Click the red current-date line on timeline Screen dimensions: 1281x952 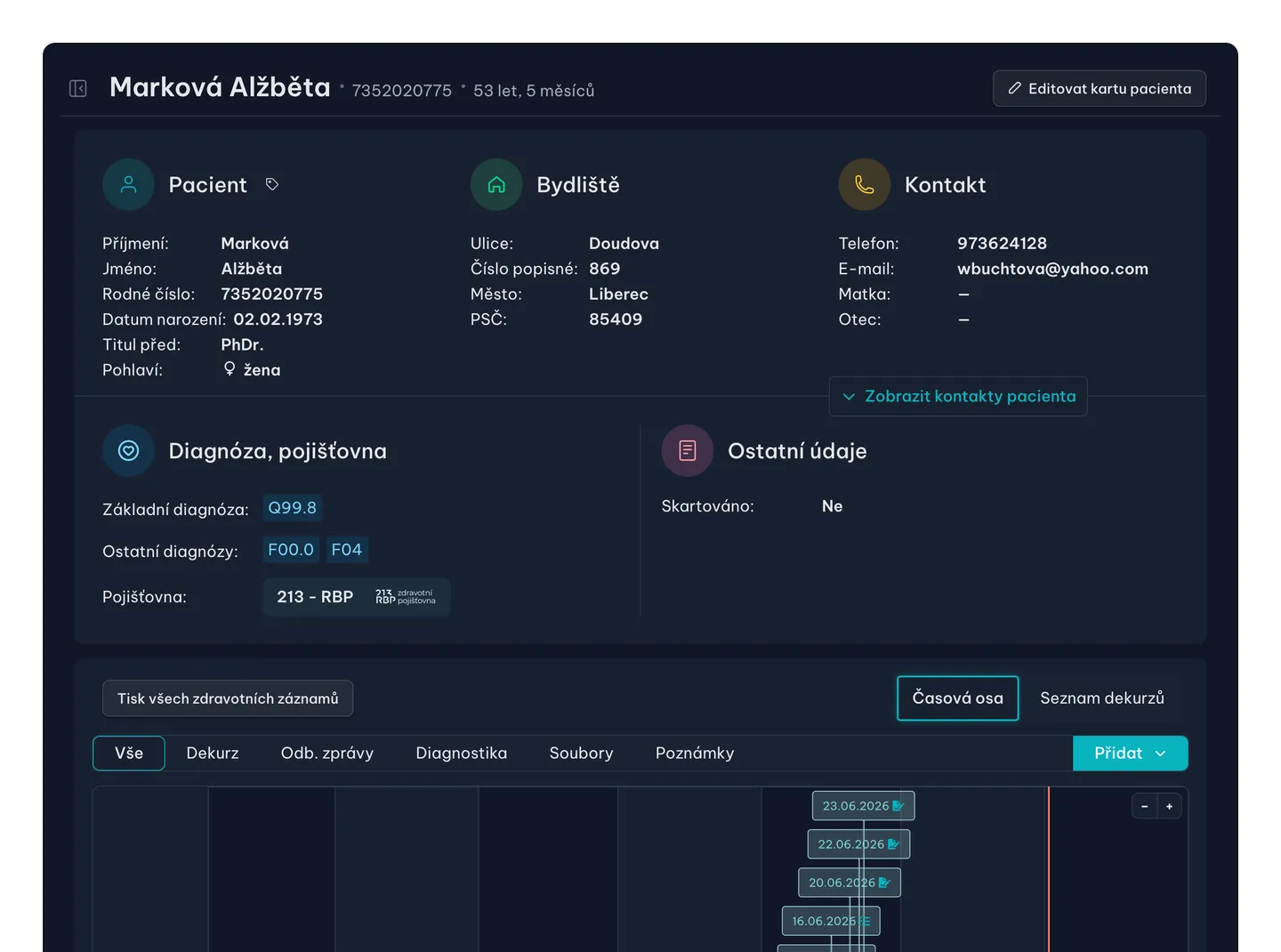point(1049,868)
